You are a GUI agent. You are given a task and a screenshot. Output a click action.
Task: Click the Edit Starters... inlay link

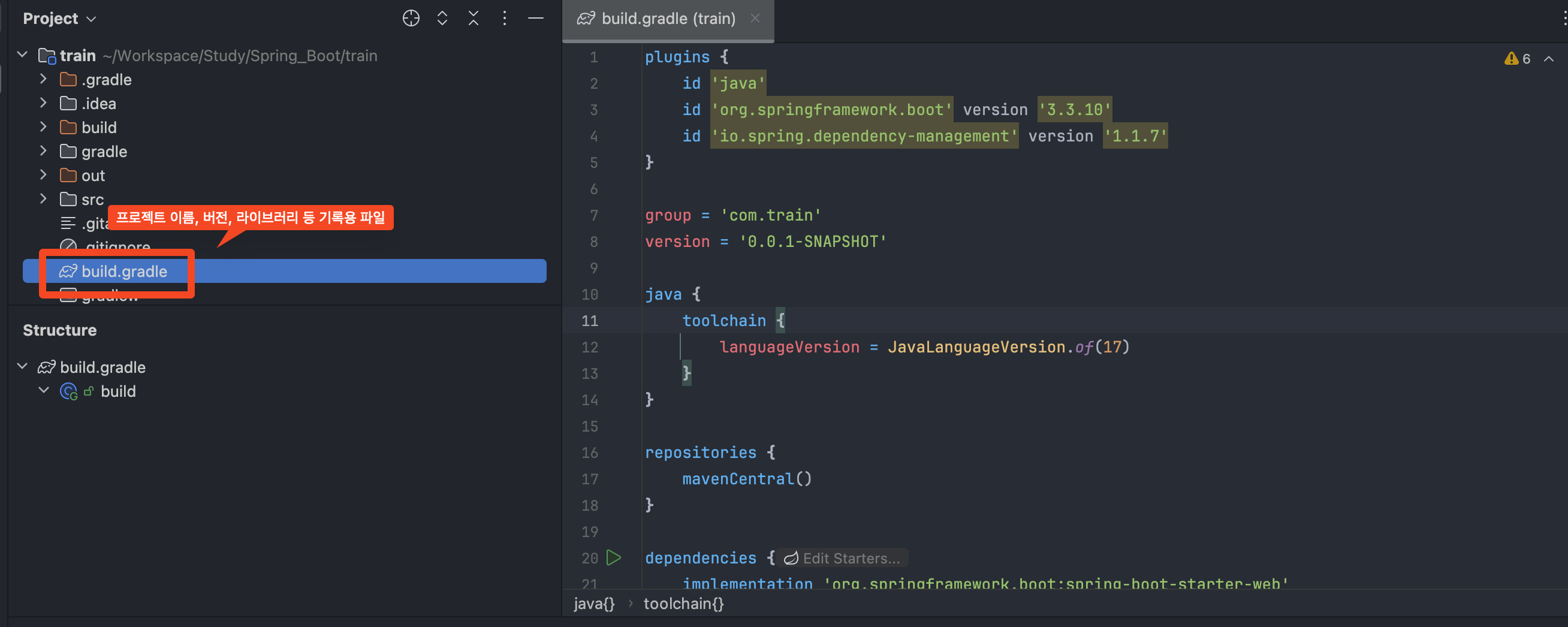842,557
